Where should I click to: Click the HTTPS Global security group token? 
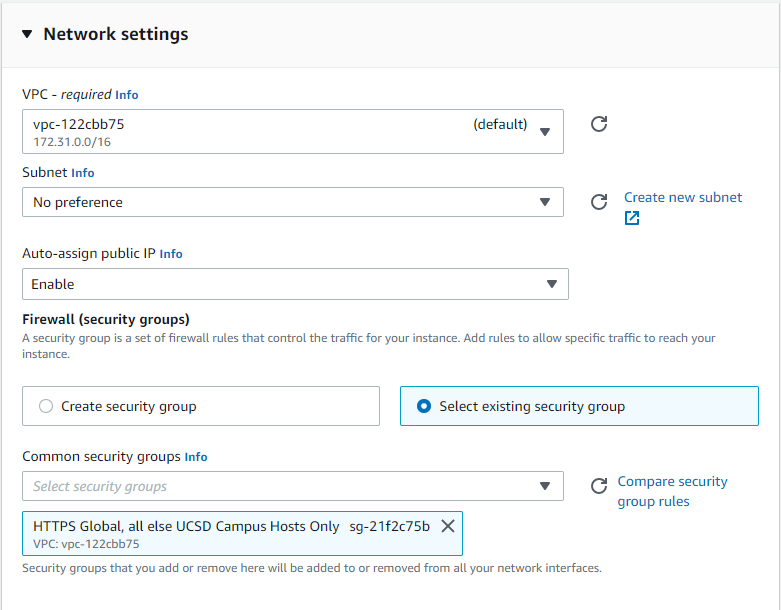(186, 526)
